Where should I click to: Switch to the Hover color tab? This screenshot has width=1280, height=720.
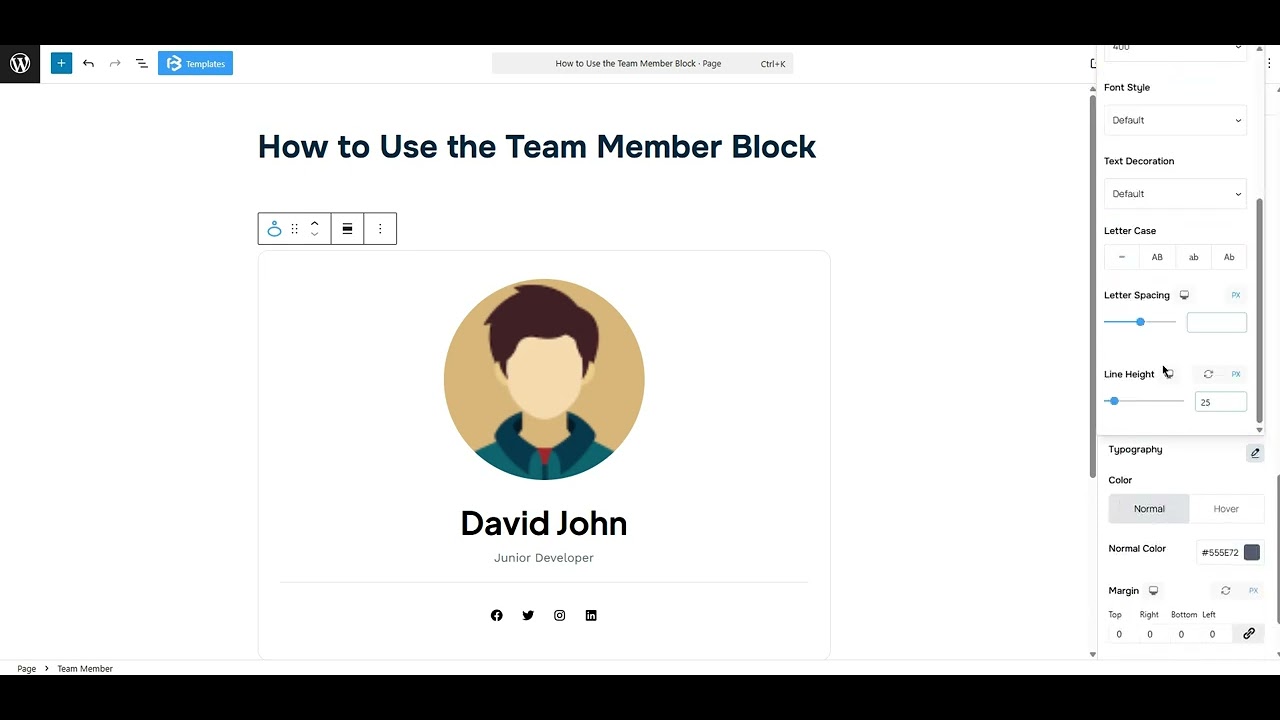pyautogui.click(x=1226, y=508)
